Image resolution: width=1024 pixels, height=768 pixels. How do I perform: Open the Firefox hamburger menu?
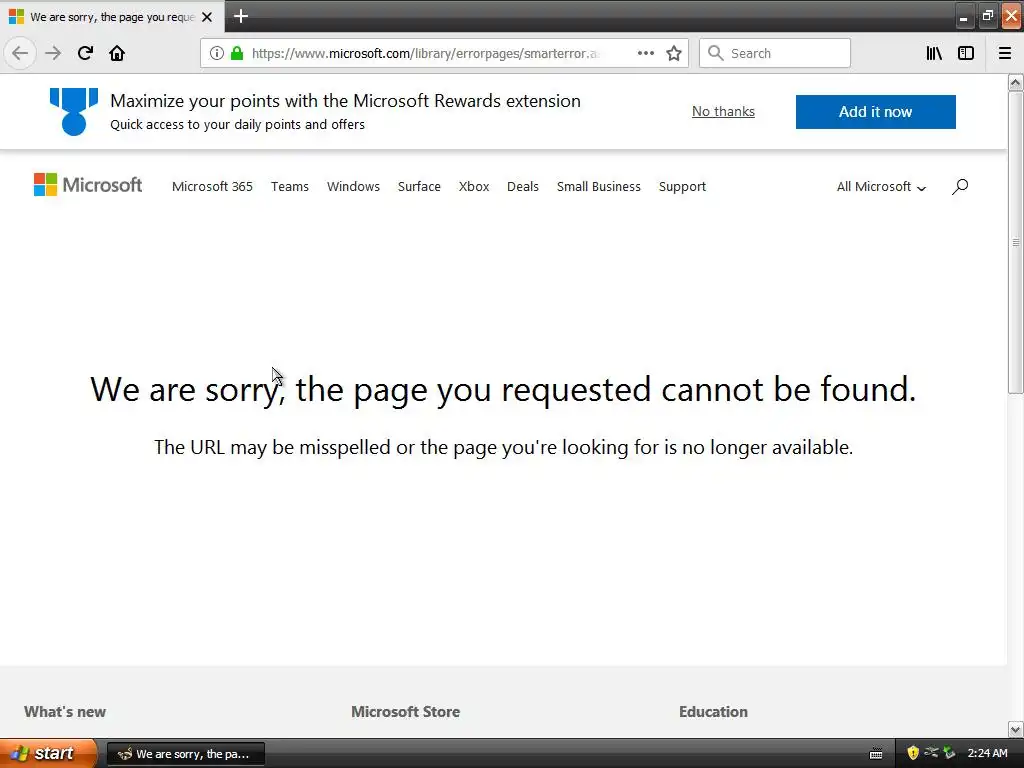coord(1005,53)
